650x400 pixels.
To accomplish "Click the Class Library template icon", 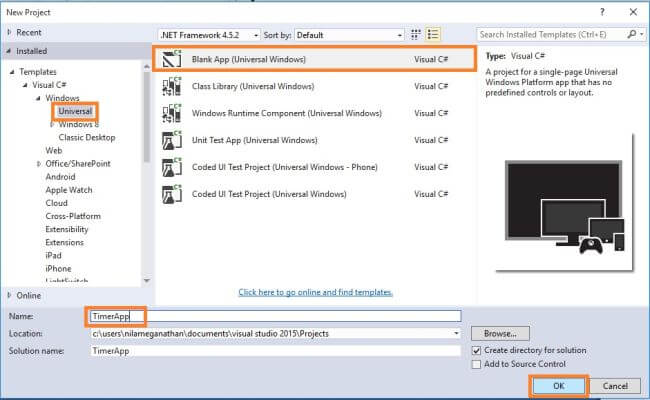I will 172,86.
